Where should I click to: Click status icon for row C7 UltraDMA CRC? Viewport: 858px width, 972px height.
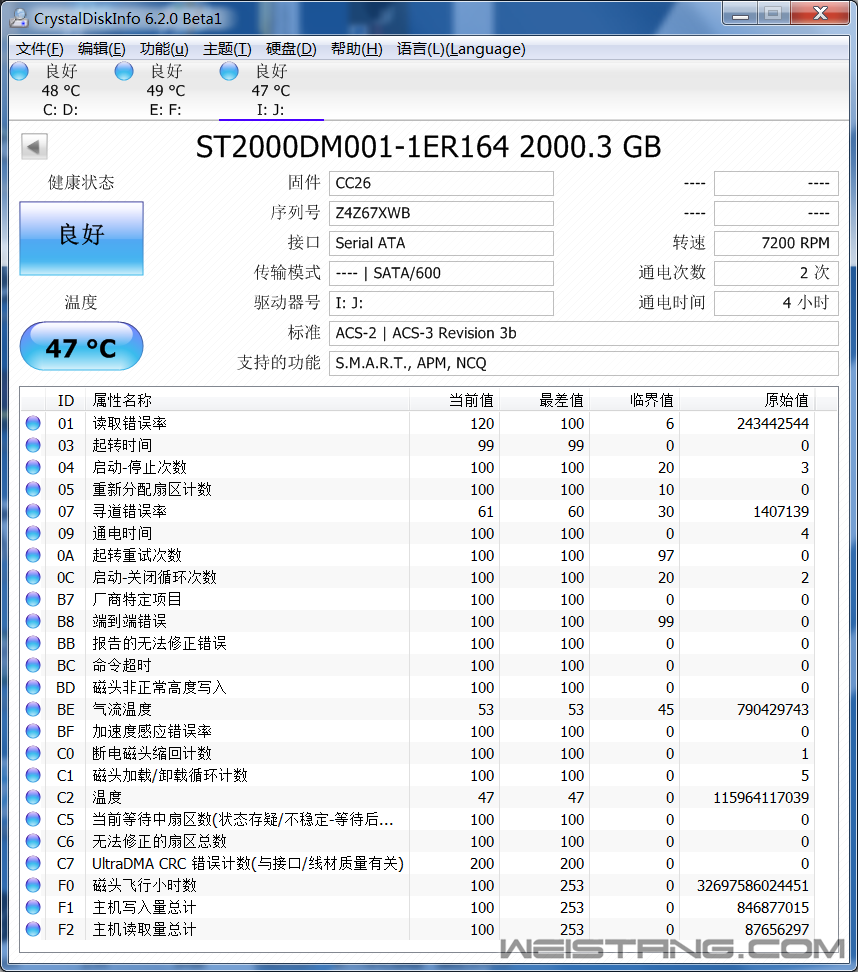(33, 864)
